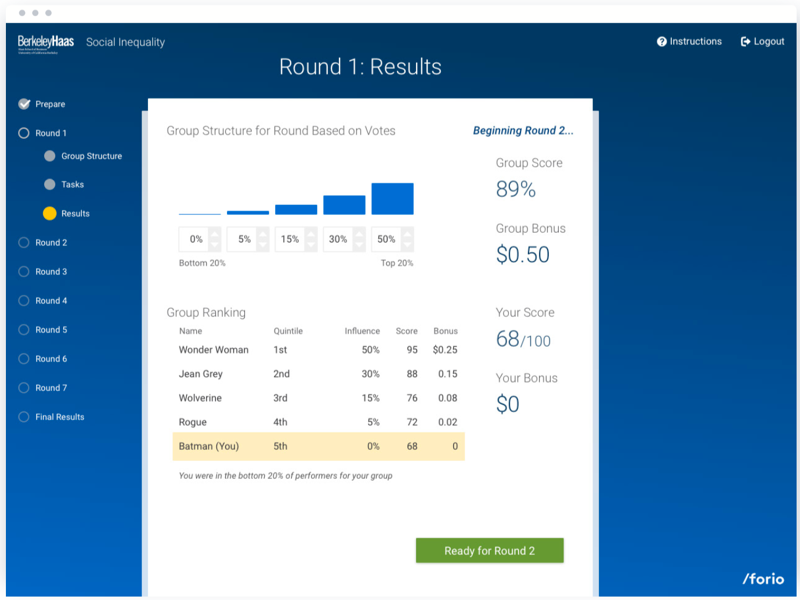The width and height of the screenshot is (800, 600).
Task: Select the Round 4 circle in sidebar
Action: [x=24, y=301]
